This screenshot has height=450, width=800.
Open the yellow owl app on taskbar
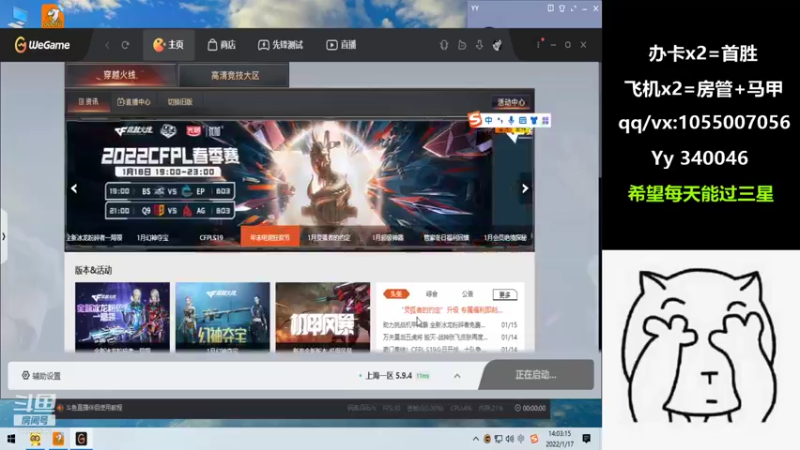[x=35, y=439]
